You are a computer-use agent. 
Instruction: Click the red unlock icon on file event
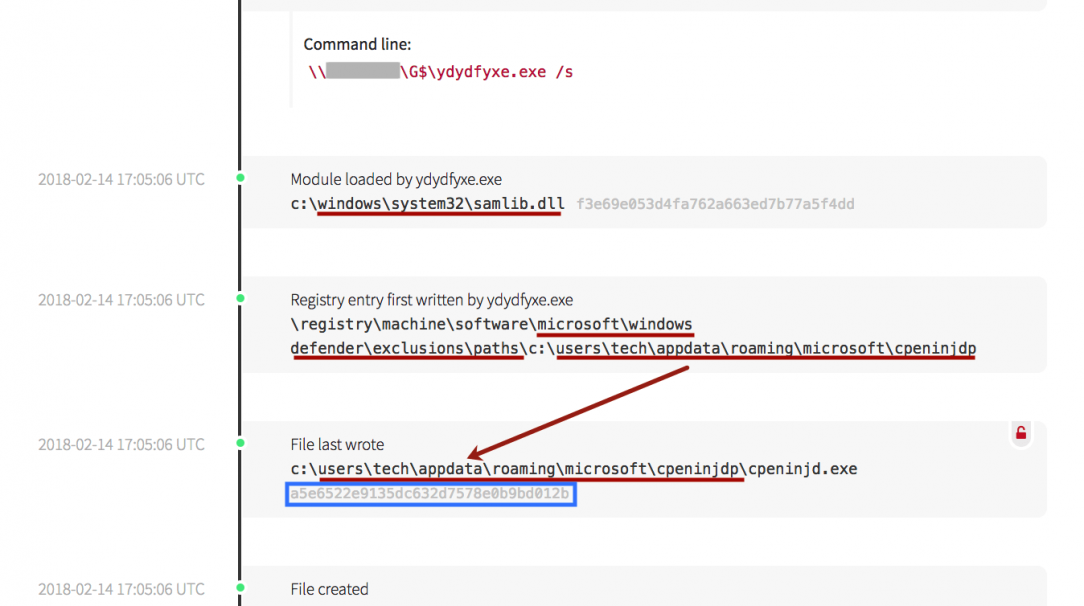[1020, 433]
